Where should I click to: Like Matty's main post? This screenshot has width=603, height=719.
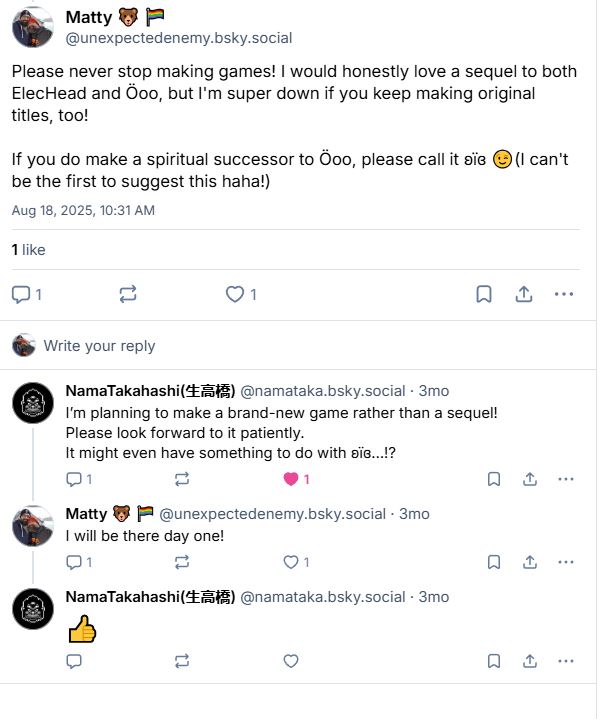235,294
